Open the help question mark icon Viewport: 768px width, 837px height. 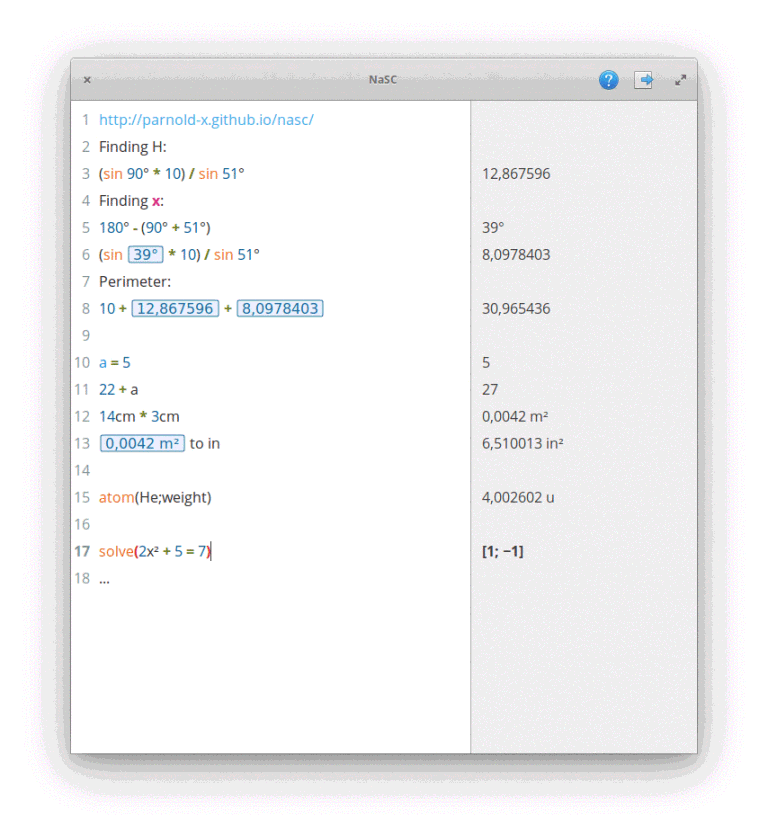(608, 80)
